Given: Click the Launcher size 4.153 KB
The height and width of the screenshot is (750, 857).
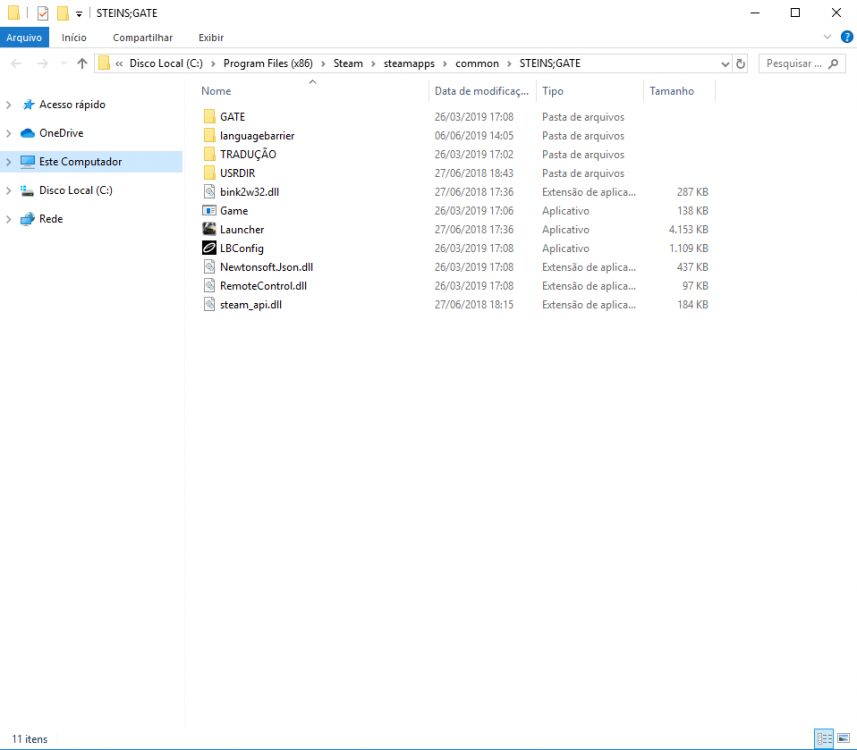Looking at the screenshot, I should point(688,230).
